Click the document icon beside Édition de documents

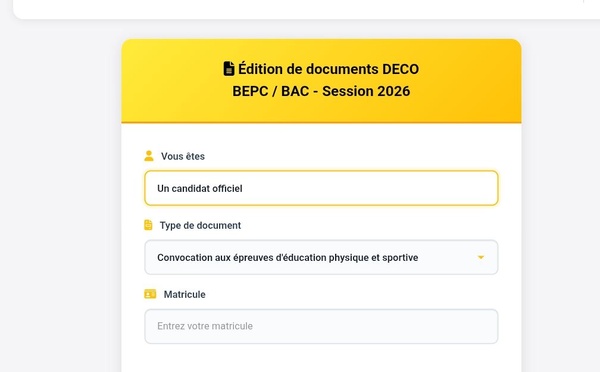(x=229, y=69)
